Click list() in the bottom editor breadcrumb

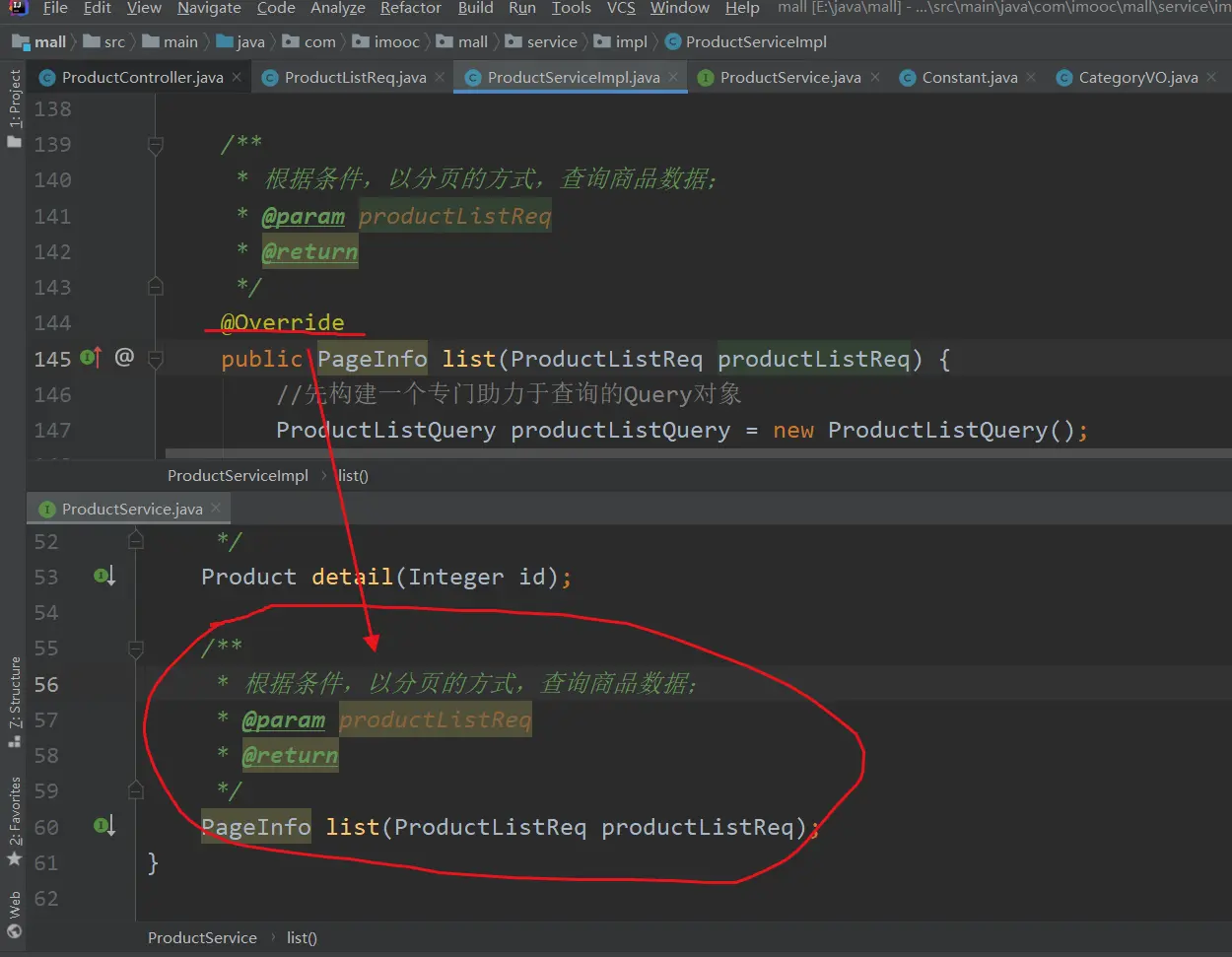point(302,937)
